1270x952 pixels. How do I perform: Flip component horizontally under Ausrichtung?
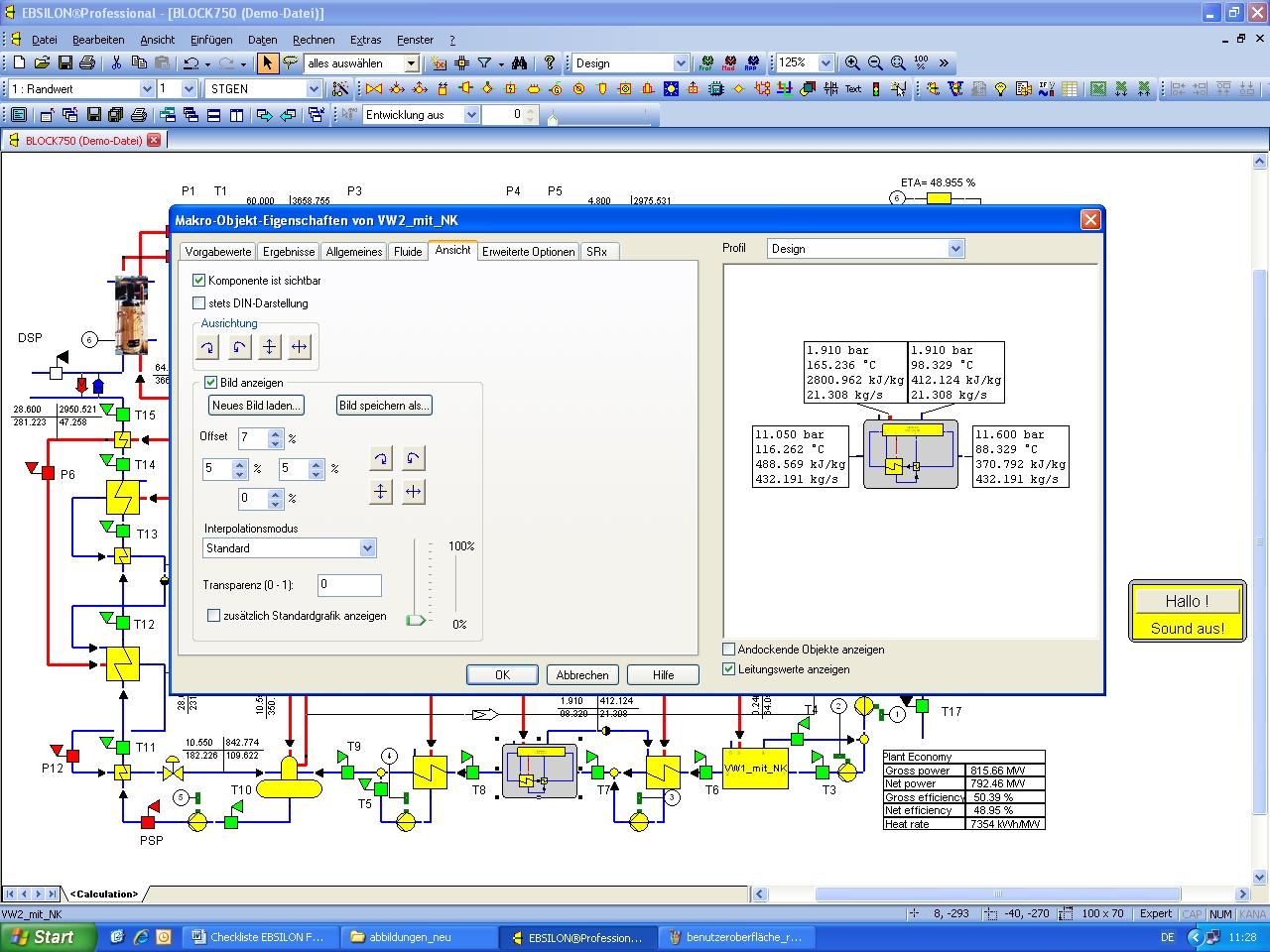300,347
